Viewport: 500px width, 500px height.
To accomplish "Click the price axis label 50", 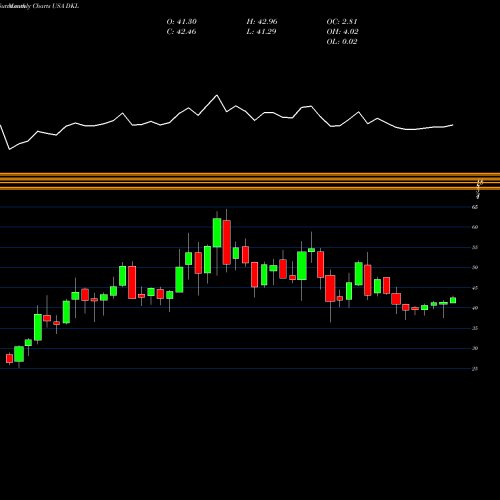I will tap(475, 267).
